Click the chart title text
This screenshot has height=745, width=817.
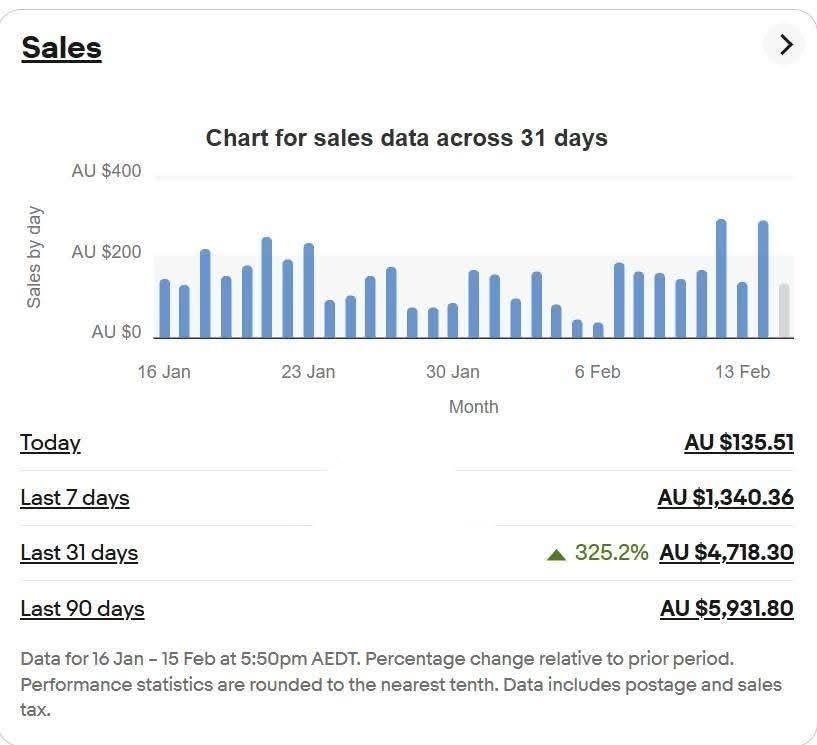pos(406,138)
